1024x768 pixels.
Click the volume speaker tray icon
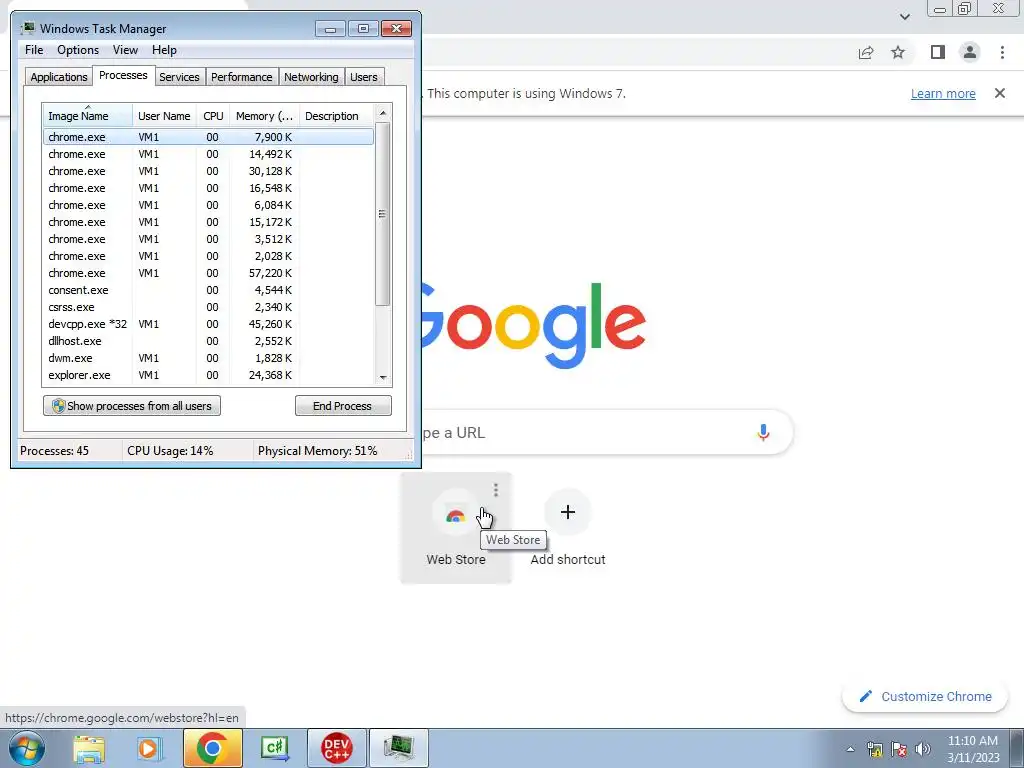(923, 749)
